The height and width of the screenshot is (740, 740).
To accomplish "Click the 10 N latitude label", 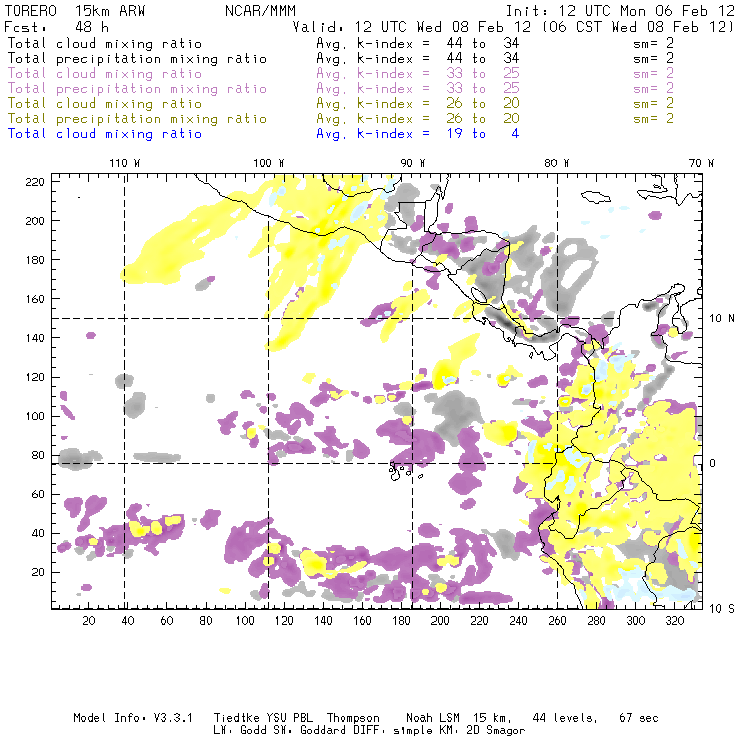I will click(716, 319).
